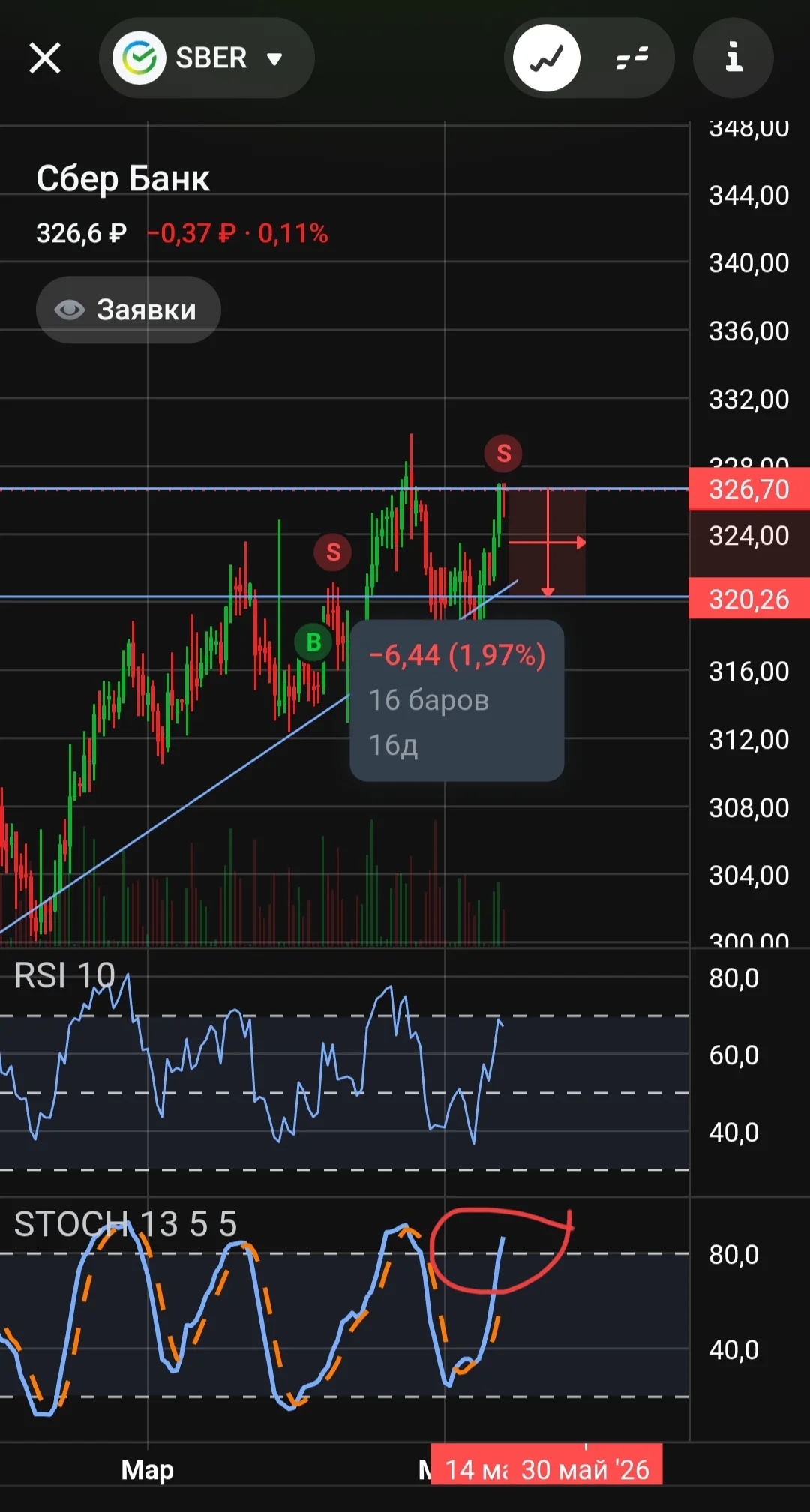This screenshot has width=810, height=1512.
Task: Tap the green B buy marker
Action: pyautogui.click(x=313, y=642)
